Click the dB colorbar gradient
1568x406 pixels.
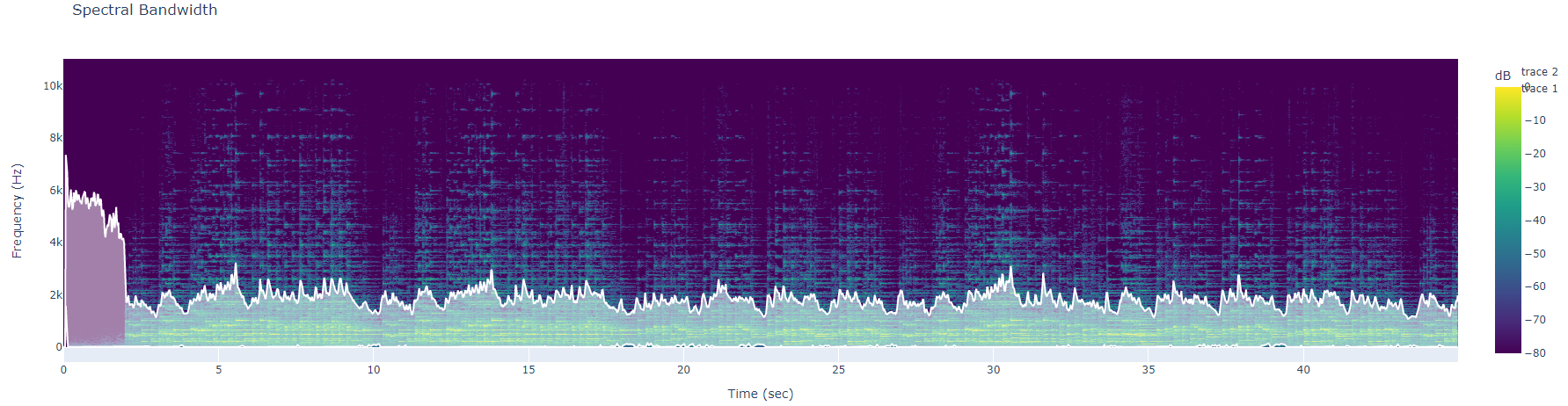[1507, 220]
